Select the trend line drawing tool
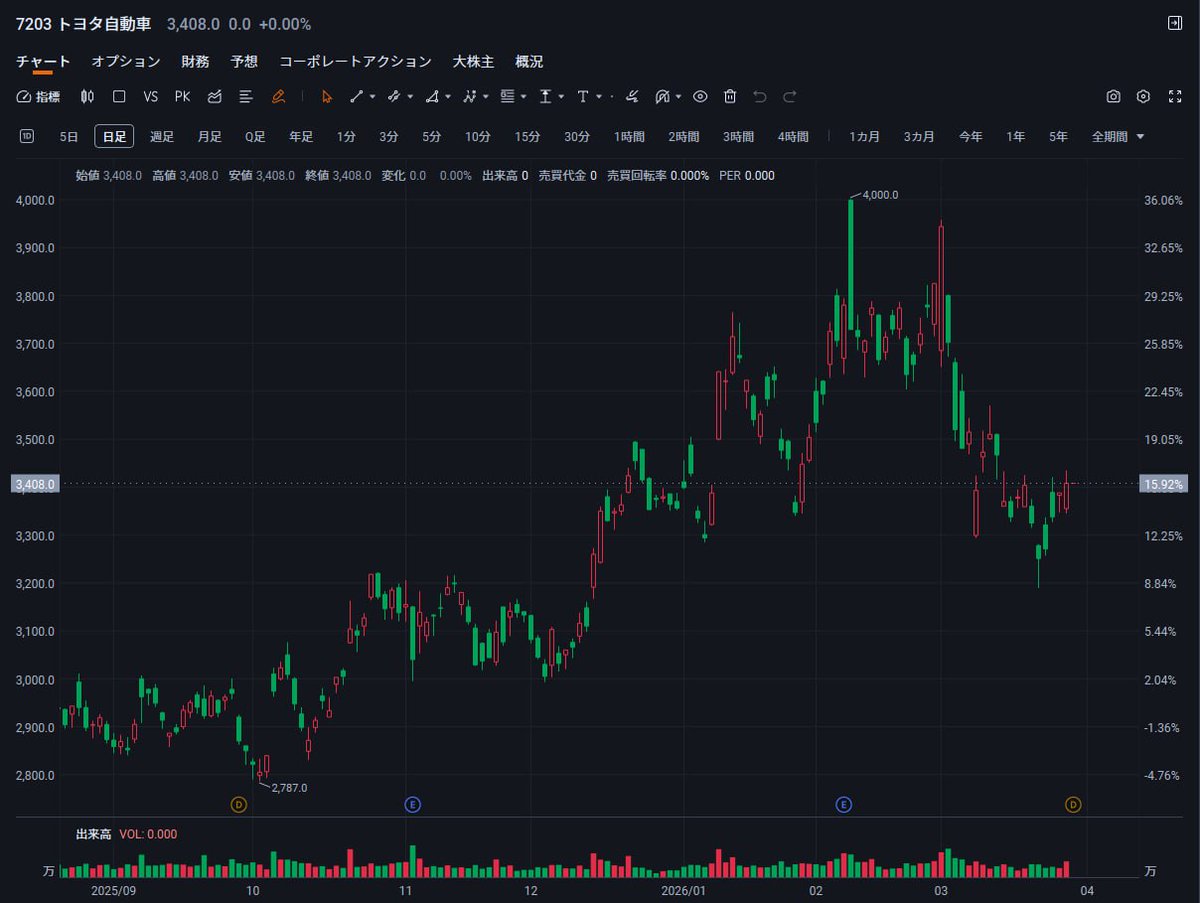The image size is (1200, 903). point(357,97)
